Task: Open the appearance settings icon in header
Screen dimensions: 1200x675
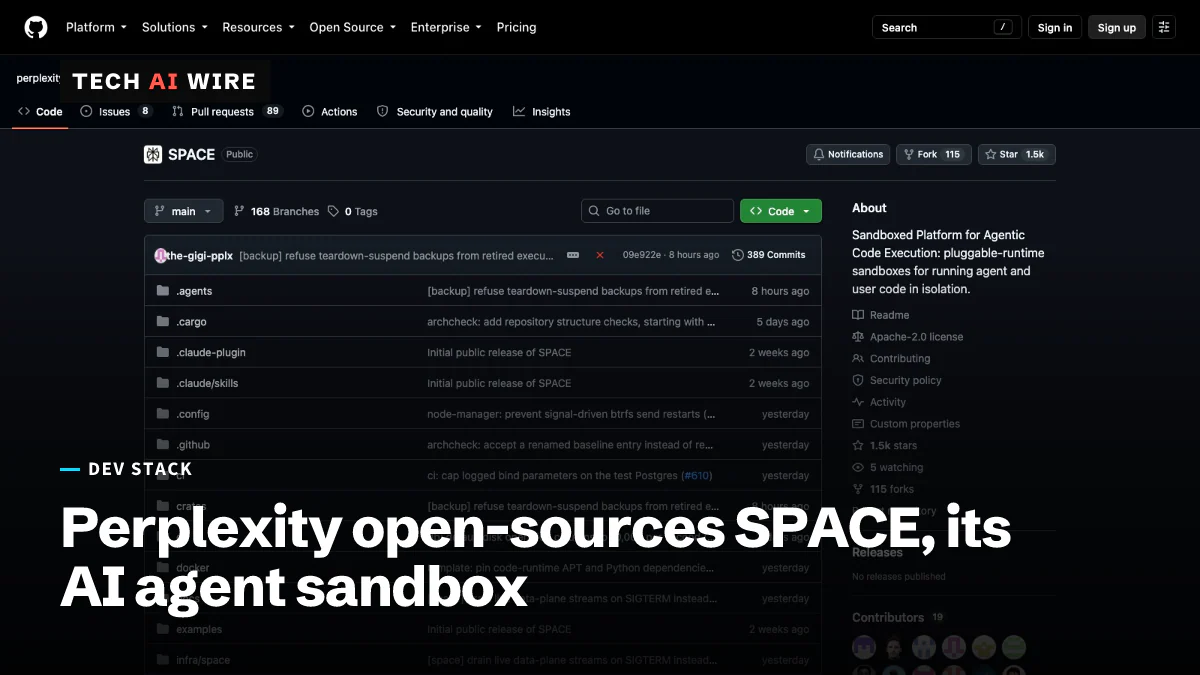Action: pyautogui.click(x=1164, y=27)
